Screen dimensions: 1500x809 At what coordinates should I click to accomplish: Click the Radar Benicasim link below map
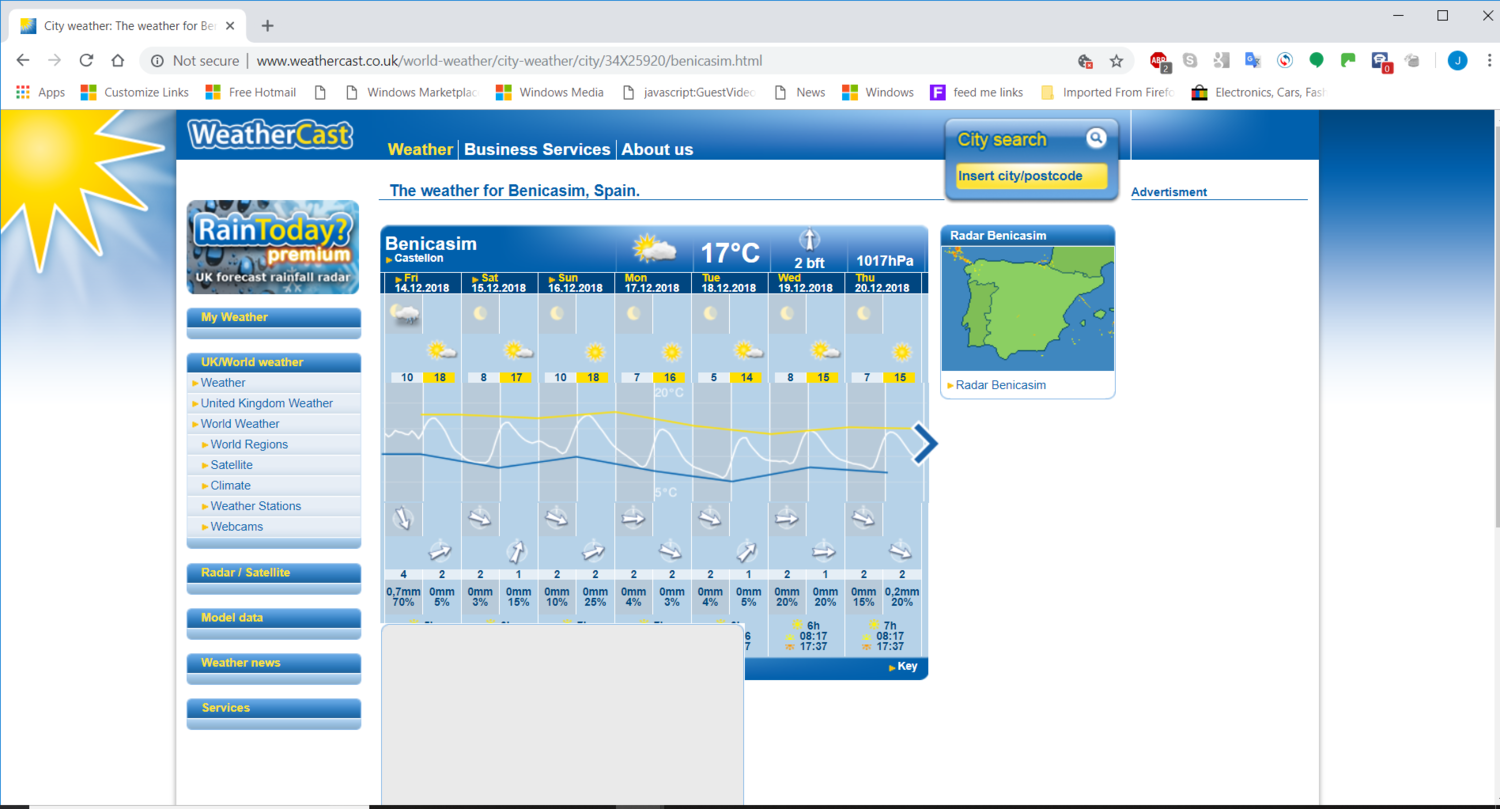1001,385
